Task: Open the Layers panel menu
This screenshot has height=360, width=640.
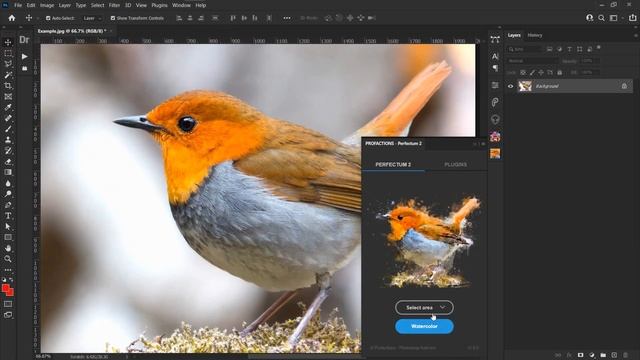Action: pos(636,36)
